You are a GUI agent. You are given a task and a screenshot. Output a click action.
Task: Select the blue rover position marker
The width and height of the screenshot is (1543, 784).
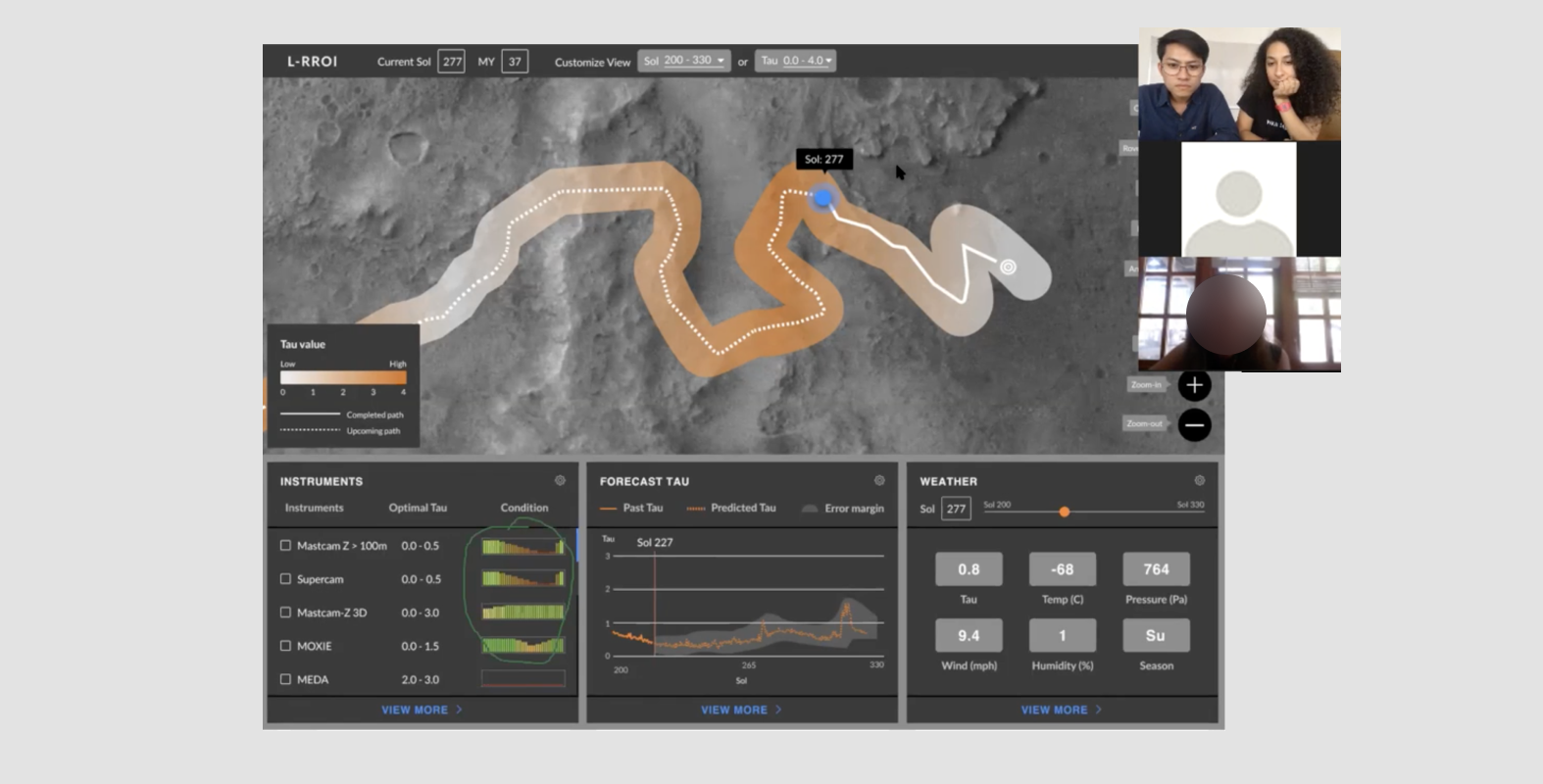pos(823,198)
